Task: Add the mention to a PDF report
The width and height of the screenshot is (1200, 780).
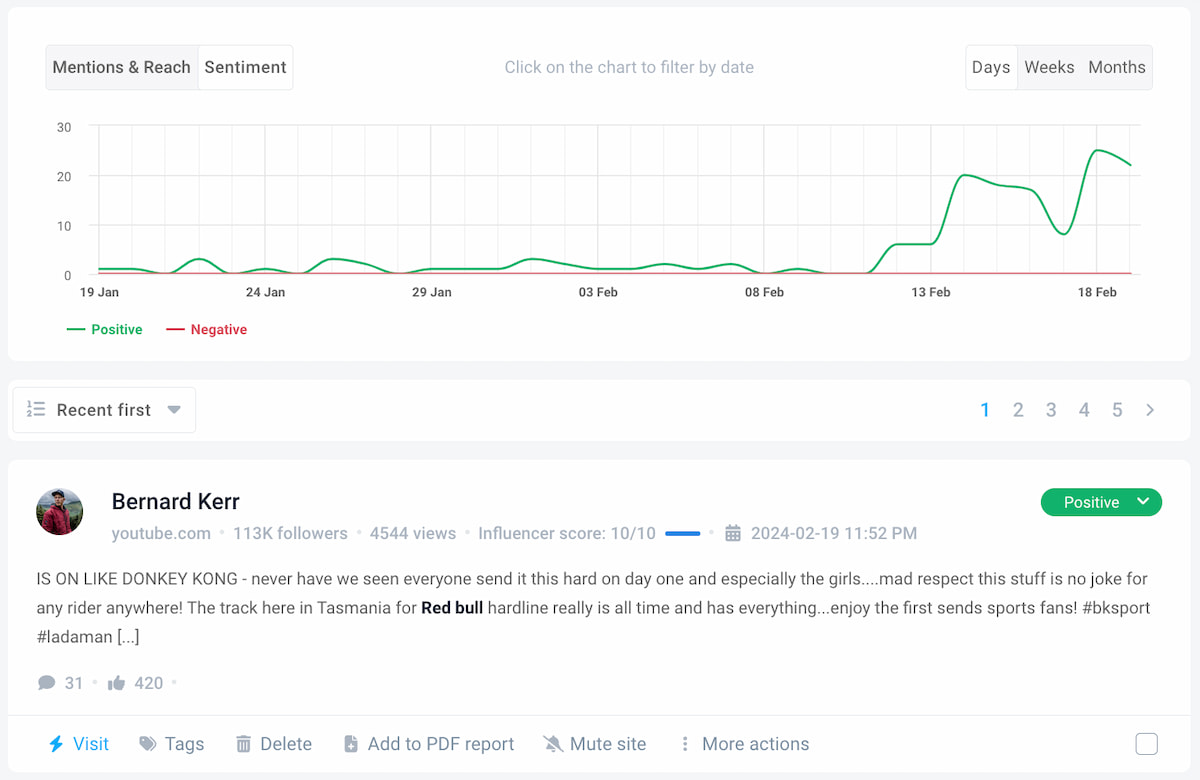Action: coord(350,743)
